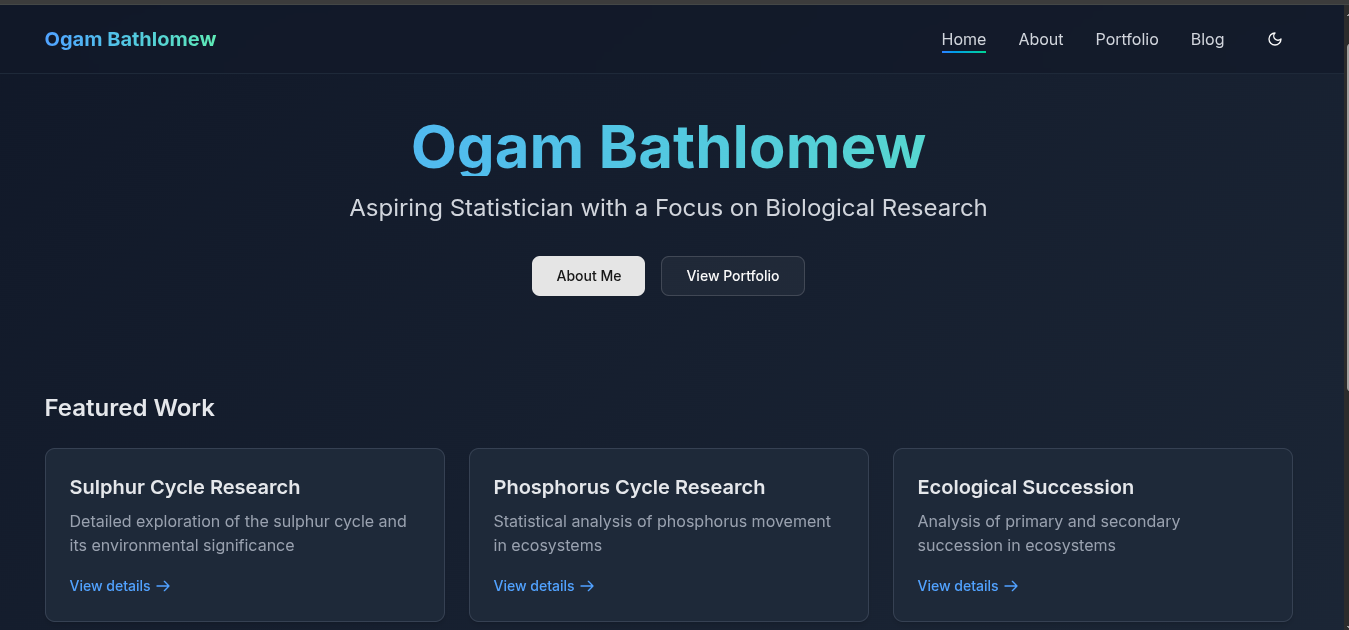
Task: Click the page's vertical scrollbar
Action: pos(1344,200)
